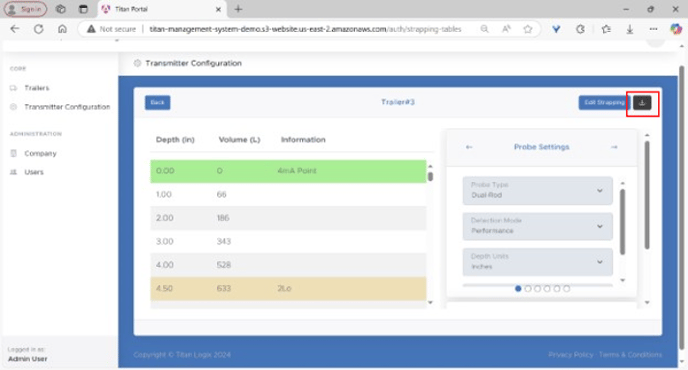This screenshot has width=688, height=370.
Task: Click the Not secure warning icon
Action: [x=91, y=29]
